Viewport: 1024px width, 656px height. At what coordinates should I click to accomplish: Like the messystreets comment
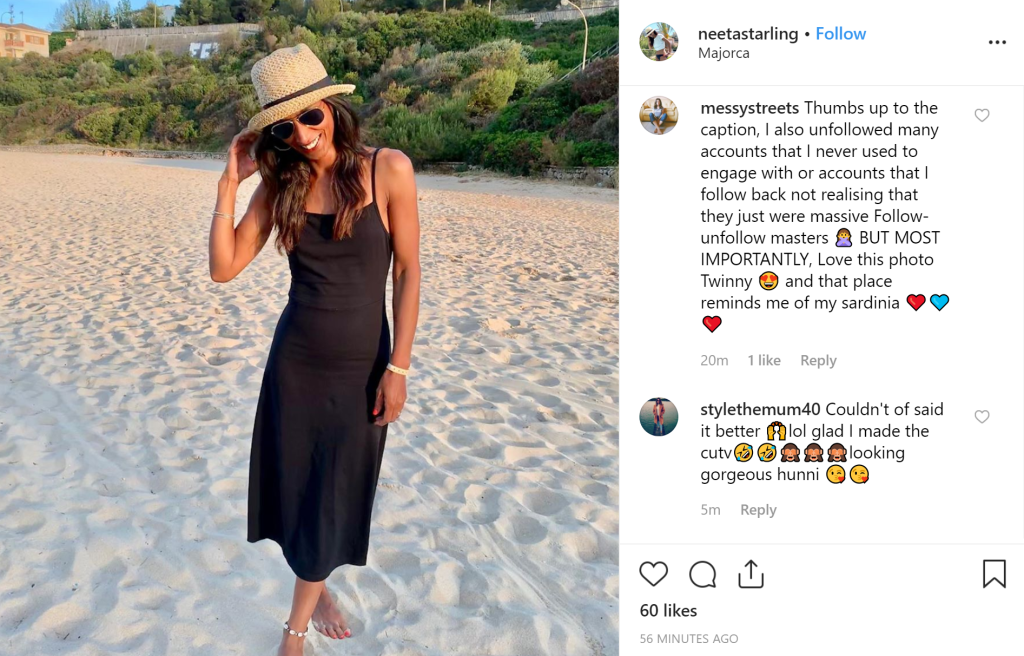click(x=982, y=116)
